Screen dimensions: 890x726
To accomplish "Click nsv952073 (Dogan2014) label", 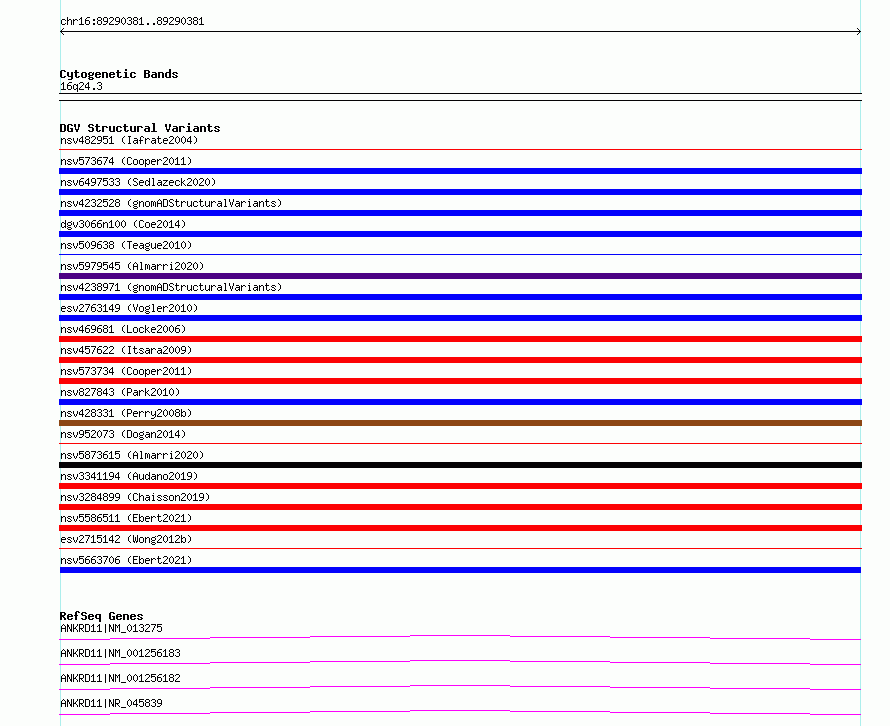I will coord(123,434).
